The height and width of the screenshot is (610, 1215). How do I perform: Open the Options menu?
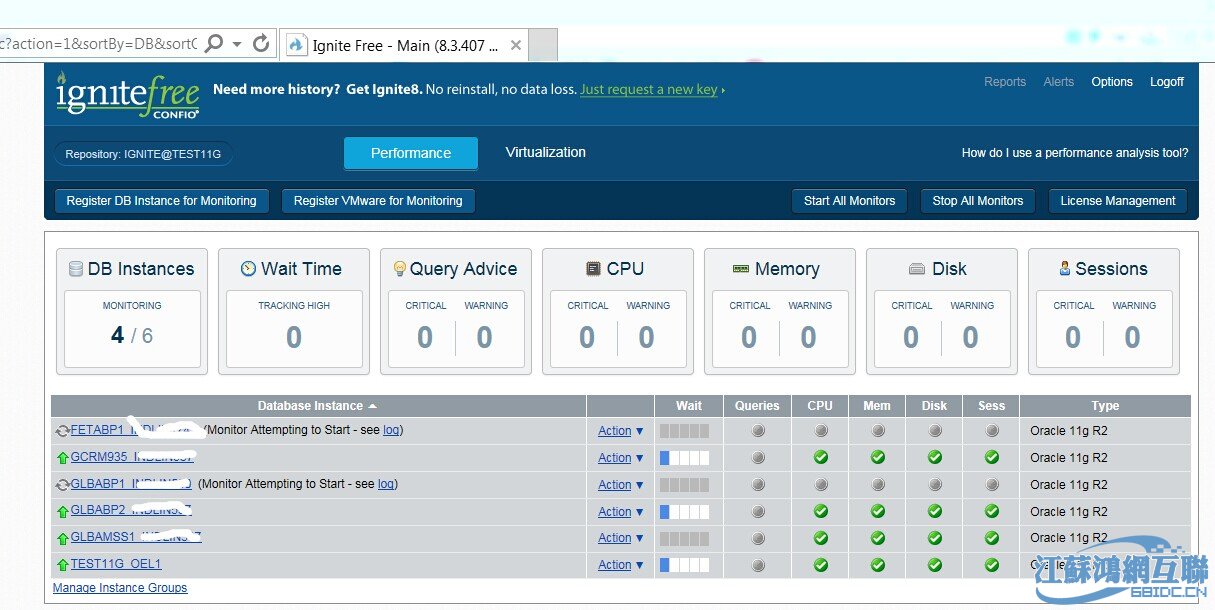(x=1112, y=82)
